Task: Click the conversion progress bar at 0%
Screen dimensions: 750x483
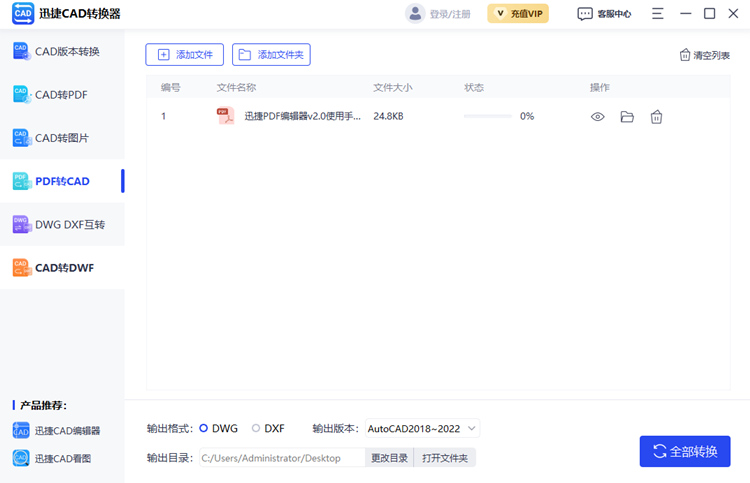Action: [x=487, y=116]
